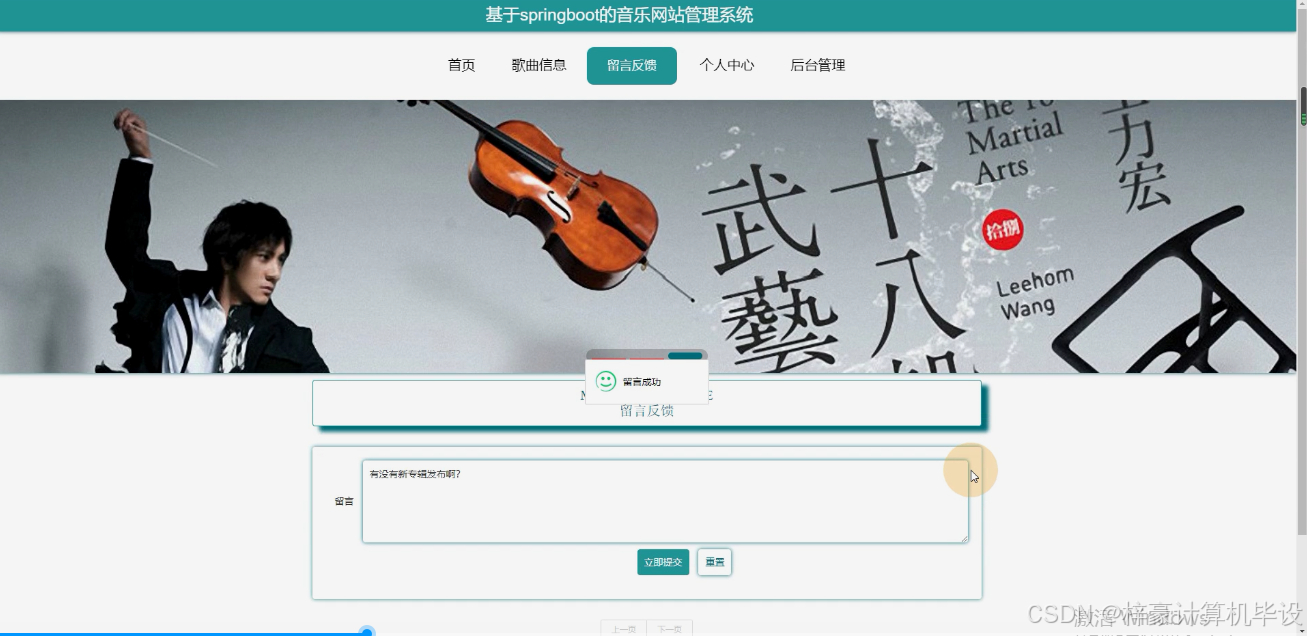Click inside the 留言 message textarea
This screenshot has width=1307, height=636.
pyautogui.click(x=665, y=500)
